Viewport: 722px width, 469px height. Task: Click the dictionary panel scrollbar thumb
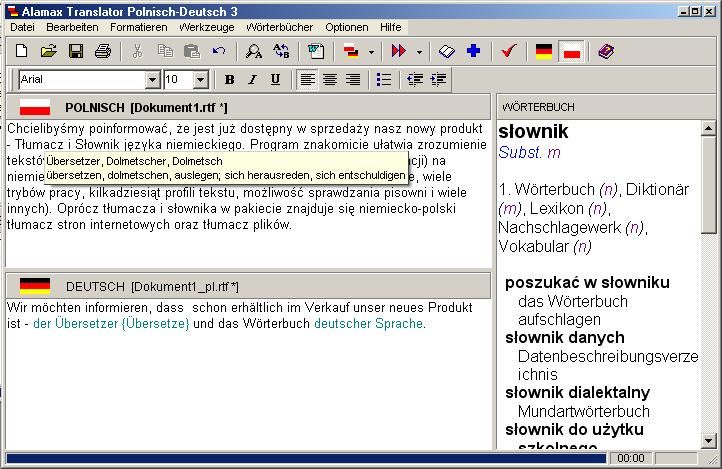709,184
